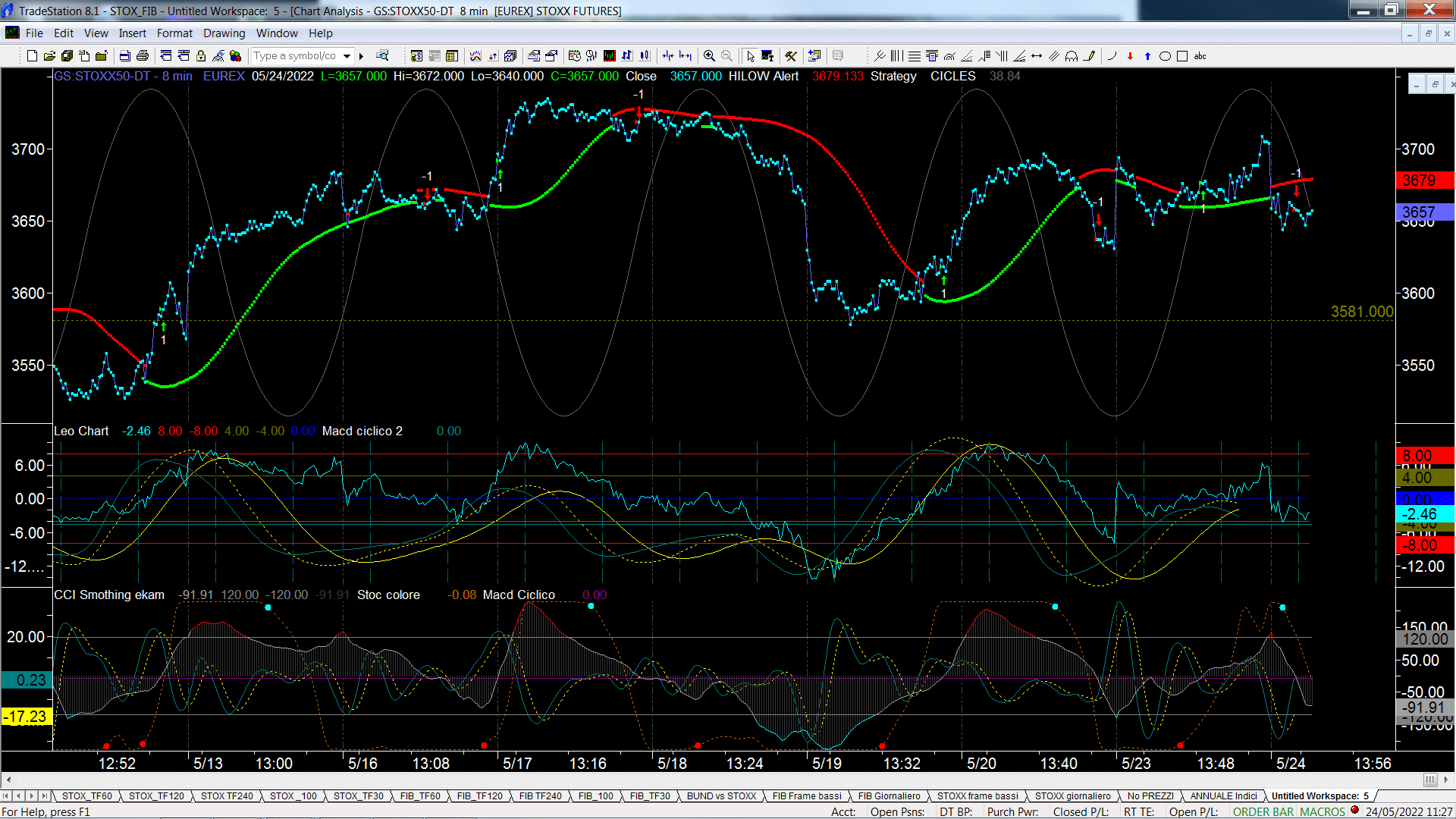Click the Print (printer) toolbar icon
Viewport: 1456px width, 819px height.
click(142, 55)
